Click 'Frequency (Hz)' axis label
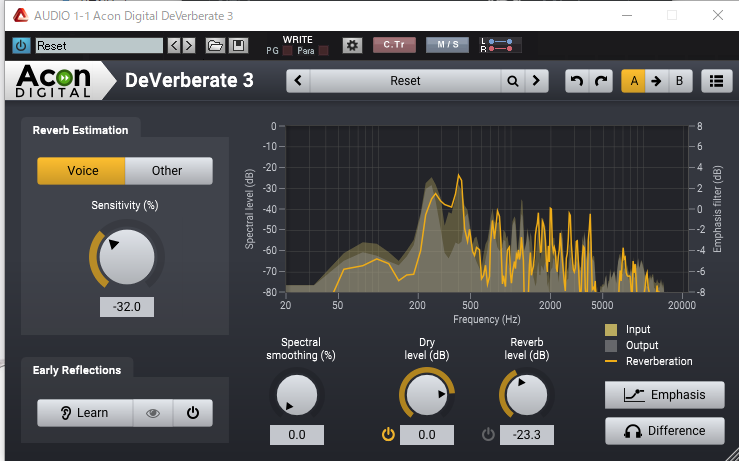 tap(487, 319)
